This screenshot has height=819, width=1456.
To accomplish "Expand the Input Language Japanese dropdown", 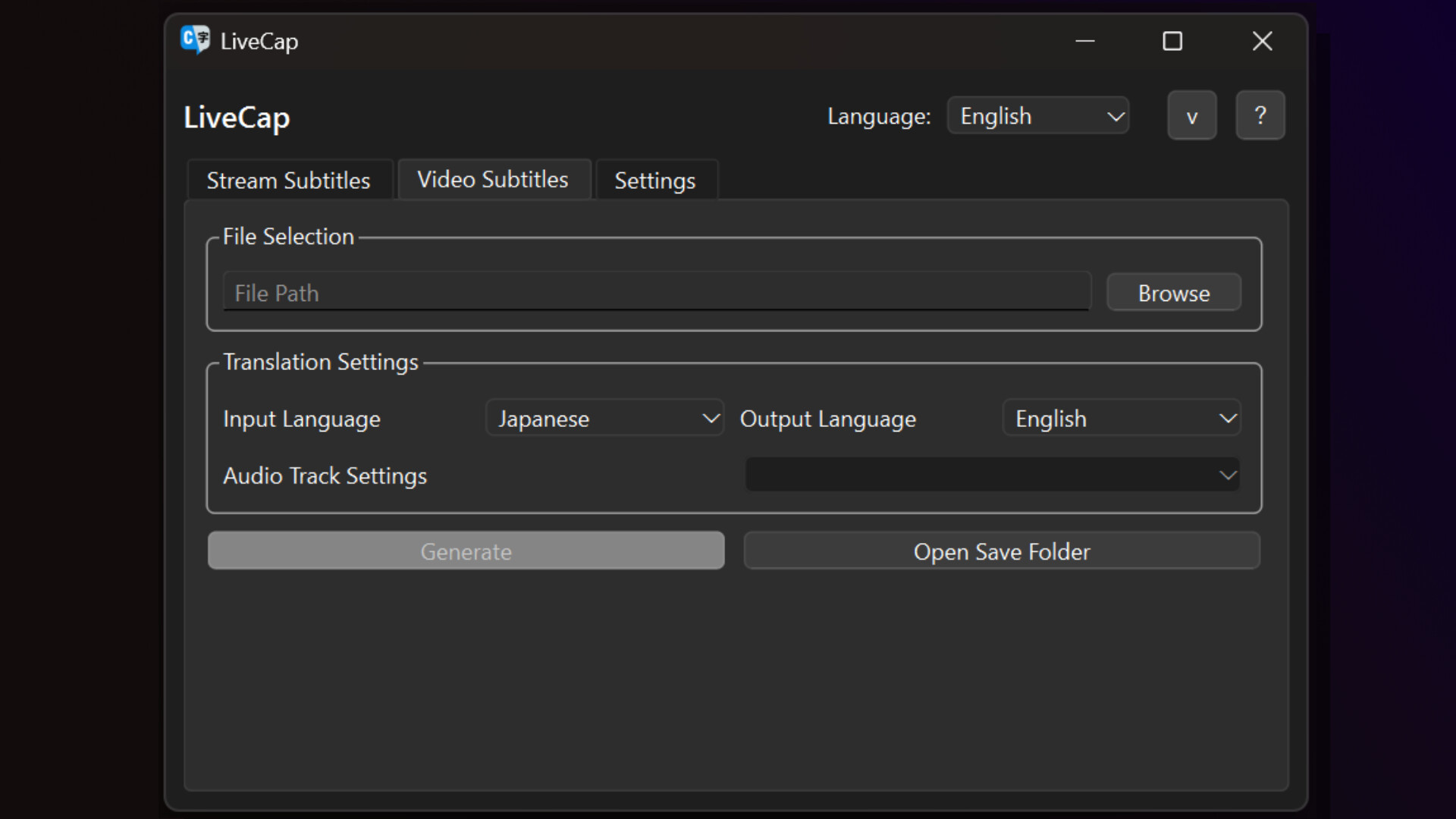I will 604,418.
